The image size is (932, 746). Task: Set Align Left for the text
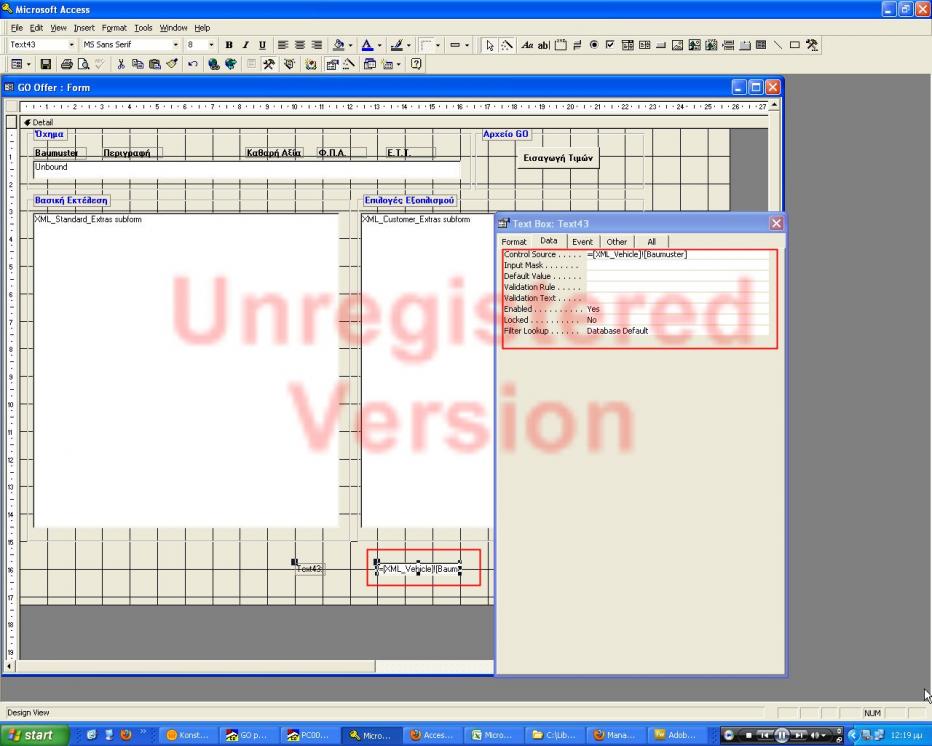coord(283,45)
